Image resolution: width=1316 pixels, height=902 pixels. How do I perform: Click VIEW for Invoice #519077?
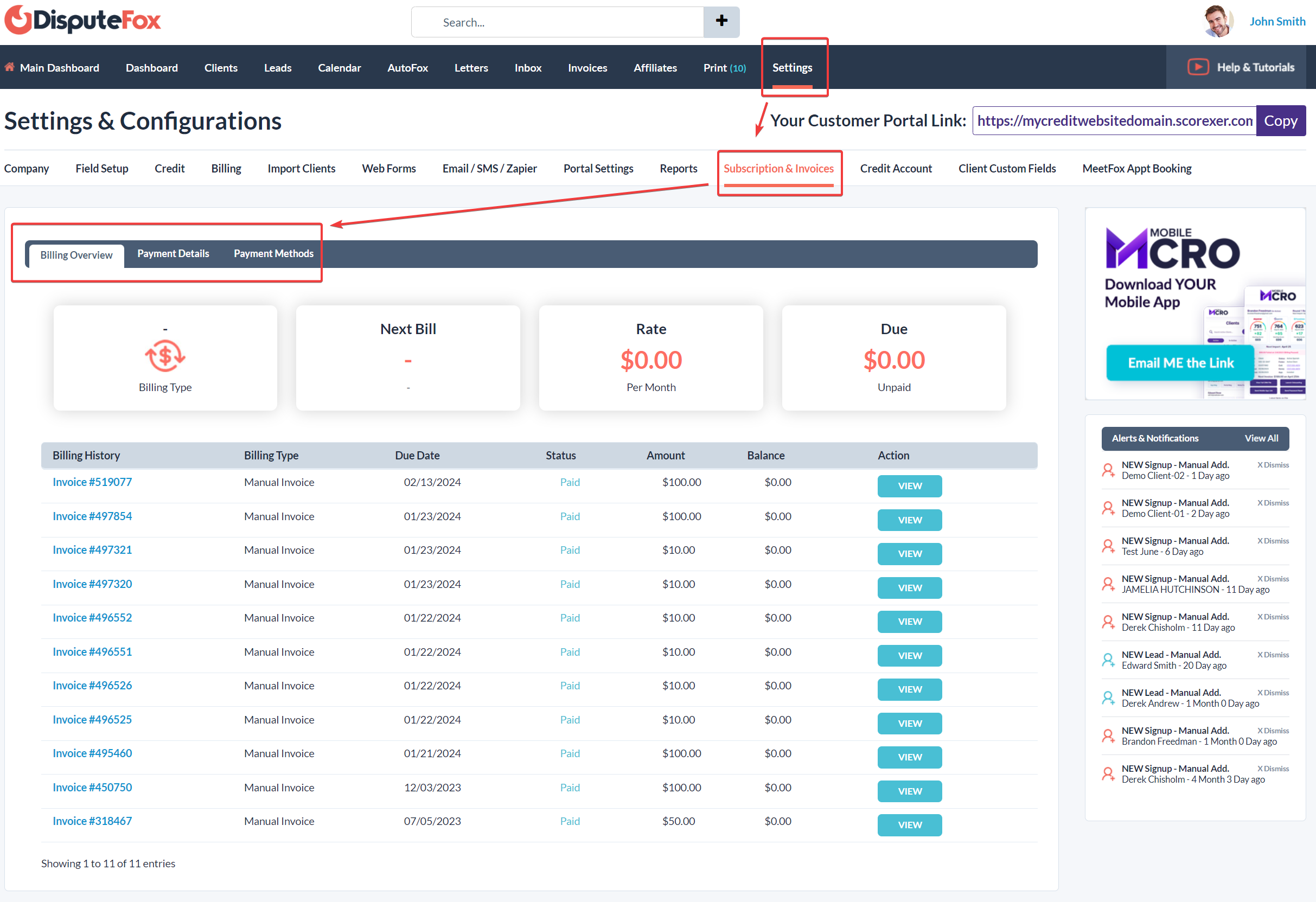909,486
